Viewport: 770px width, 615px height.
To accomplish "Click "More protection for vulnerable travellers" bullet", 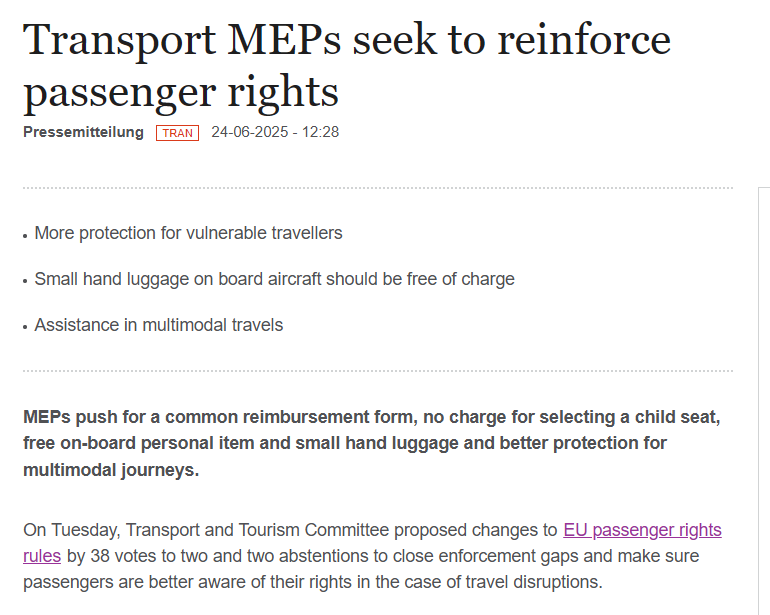I will click(188, 233).
